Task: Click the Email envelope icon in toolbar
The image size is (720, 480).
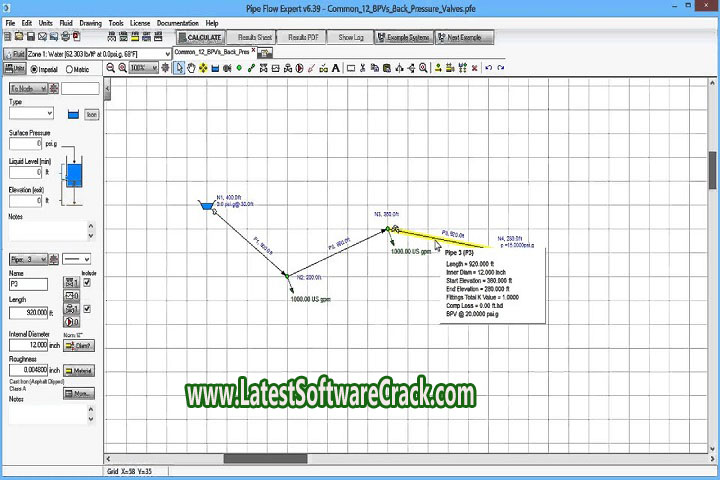Action: point(42,36)
